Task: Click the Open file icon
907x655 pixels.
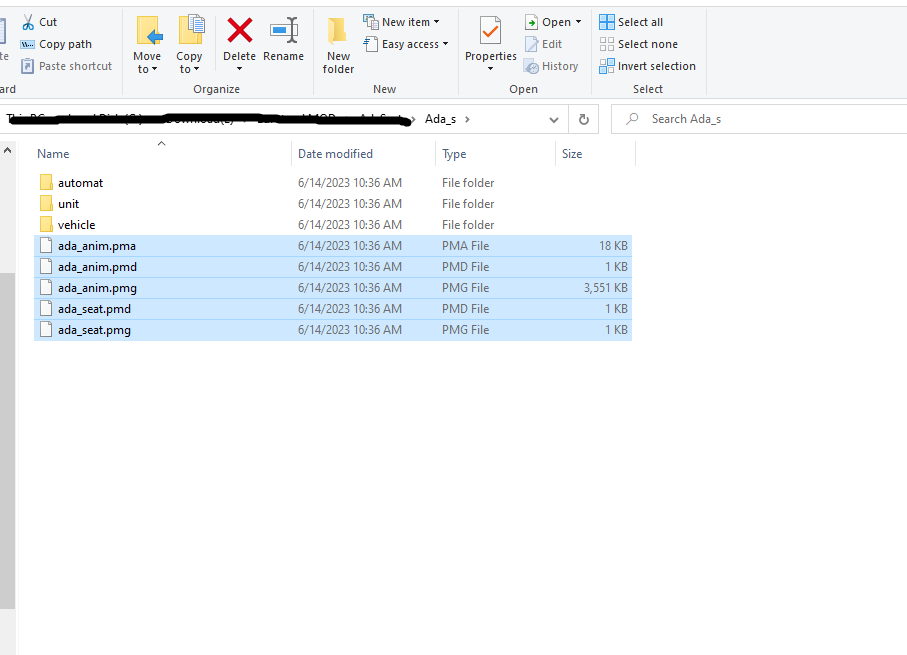Action: [531, 22]
